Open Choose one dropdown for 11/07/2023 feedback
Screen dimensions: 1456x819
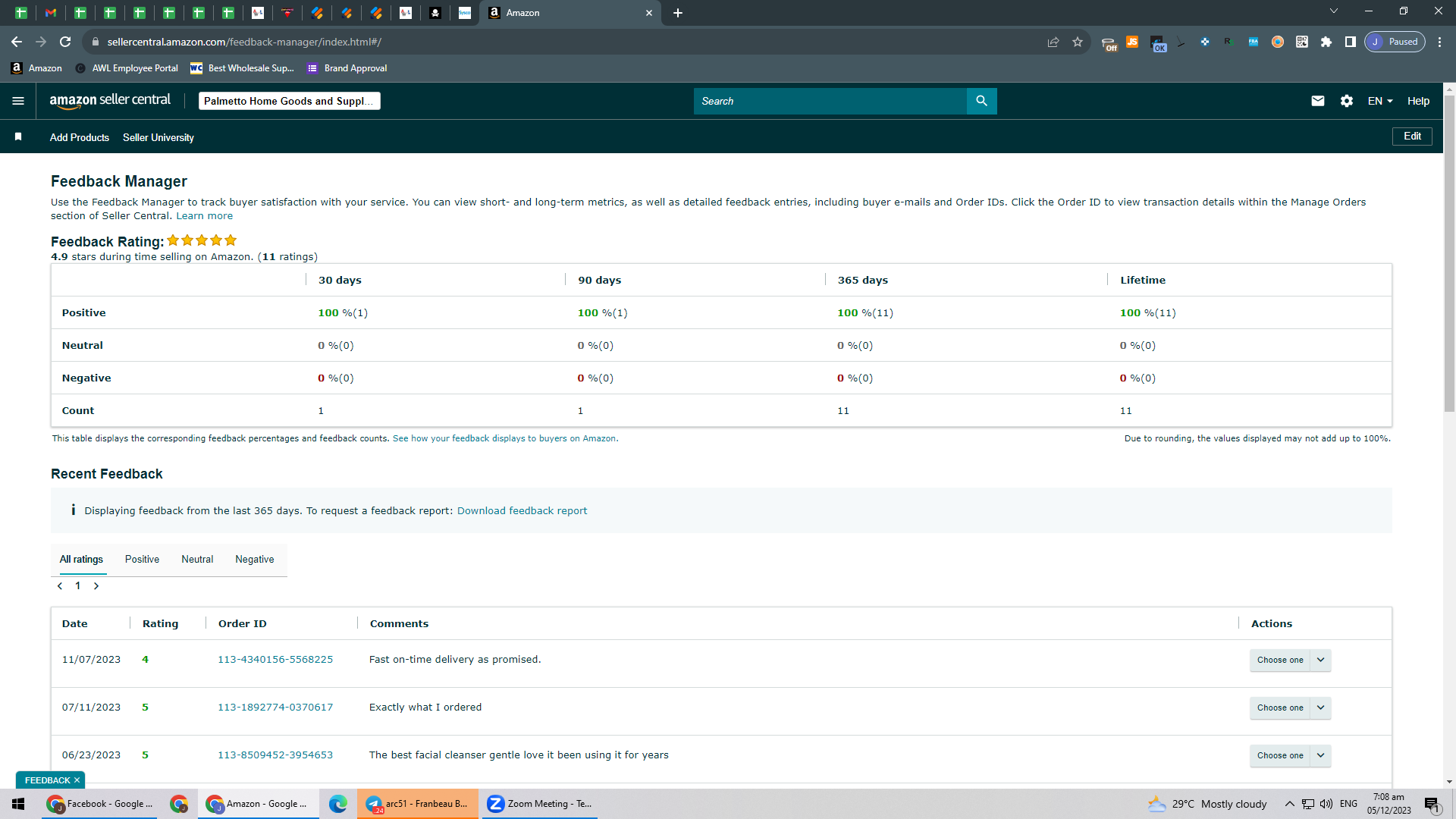(x=1290, y=660)
